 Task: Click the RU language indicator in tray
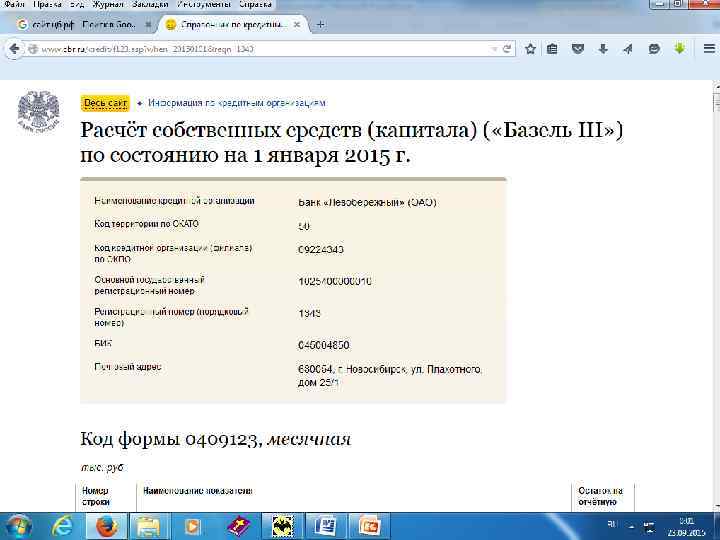[612, 524]
